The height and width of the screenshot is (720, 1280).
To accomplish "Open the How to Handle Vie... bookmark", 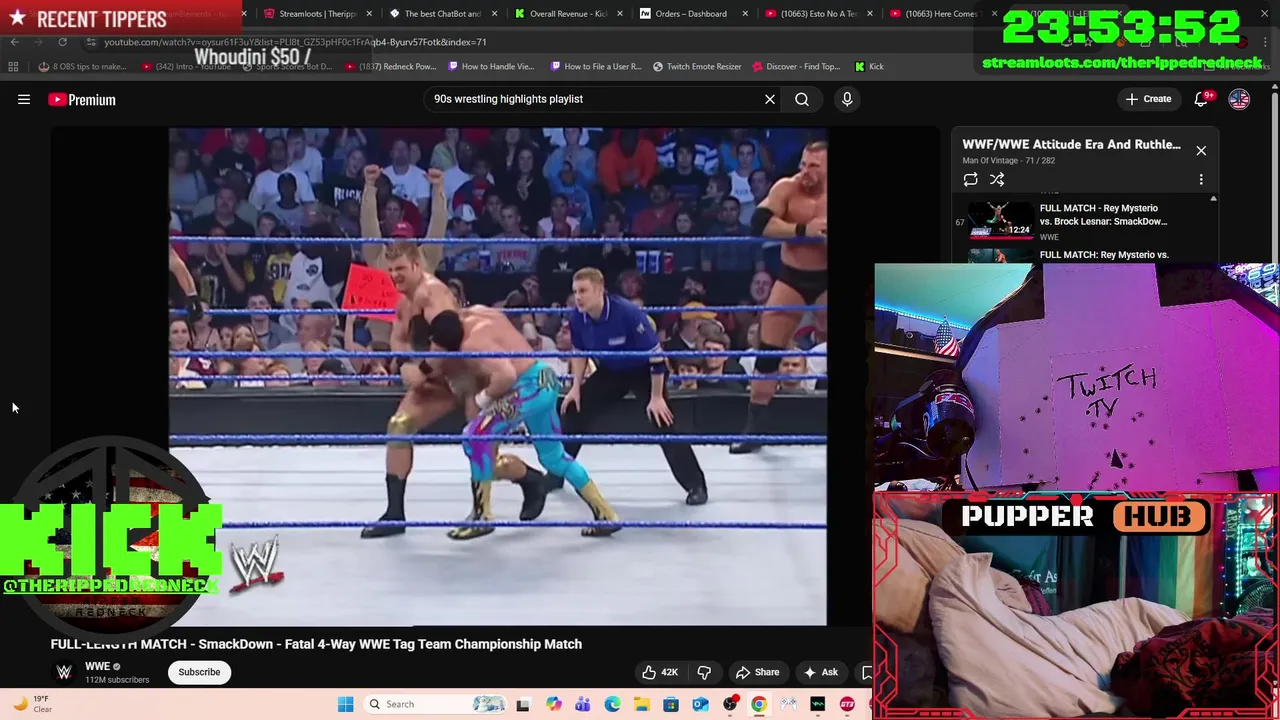I will tap(491, 66).
